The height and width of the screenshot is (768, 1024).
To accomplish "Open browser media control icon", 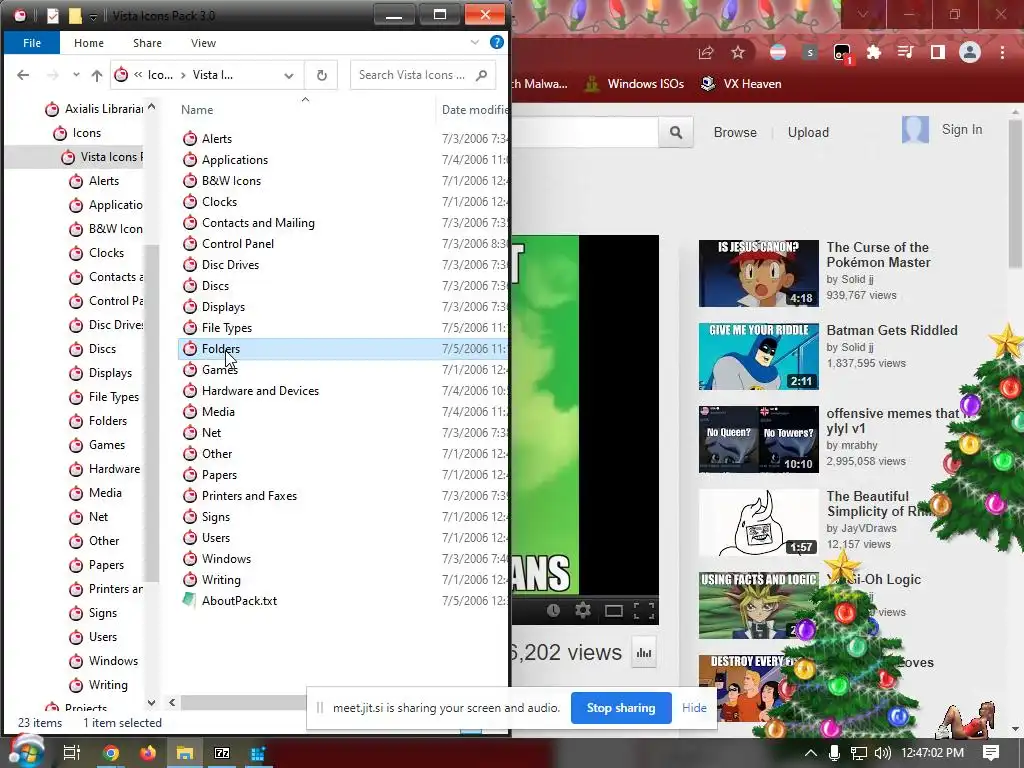I will 905,53.
